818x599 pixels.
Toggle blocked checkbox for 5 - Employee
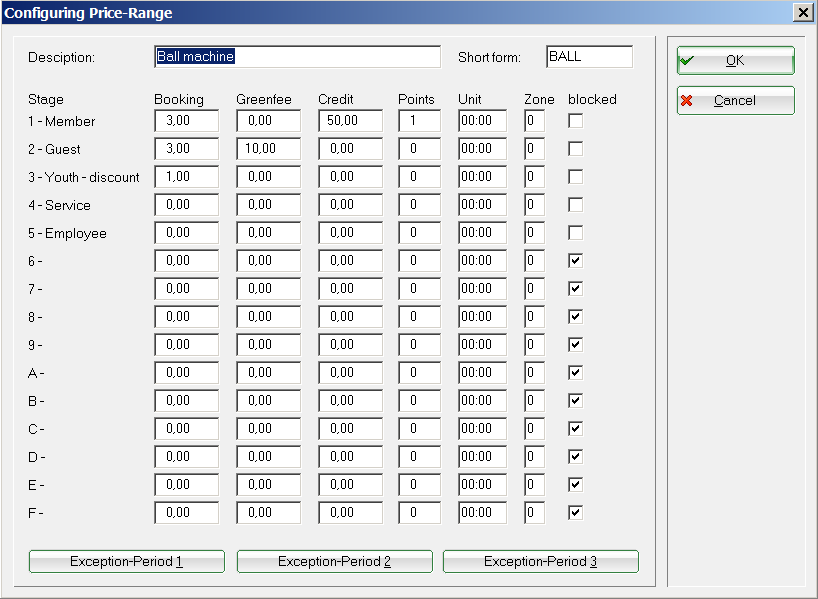pyautogui.click(x=575, y=233)
